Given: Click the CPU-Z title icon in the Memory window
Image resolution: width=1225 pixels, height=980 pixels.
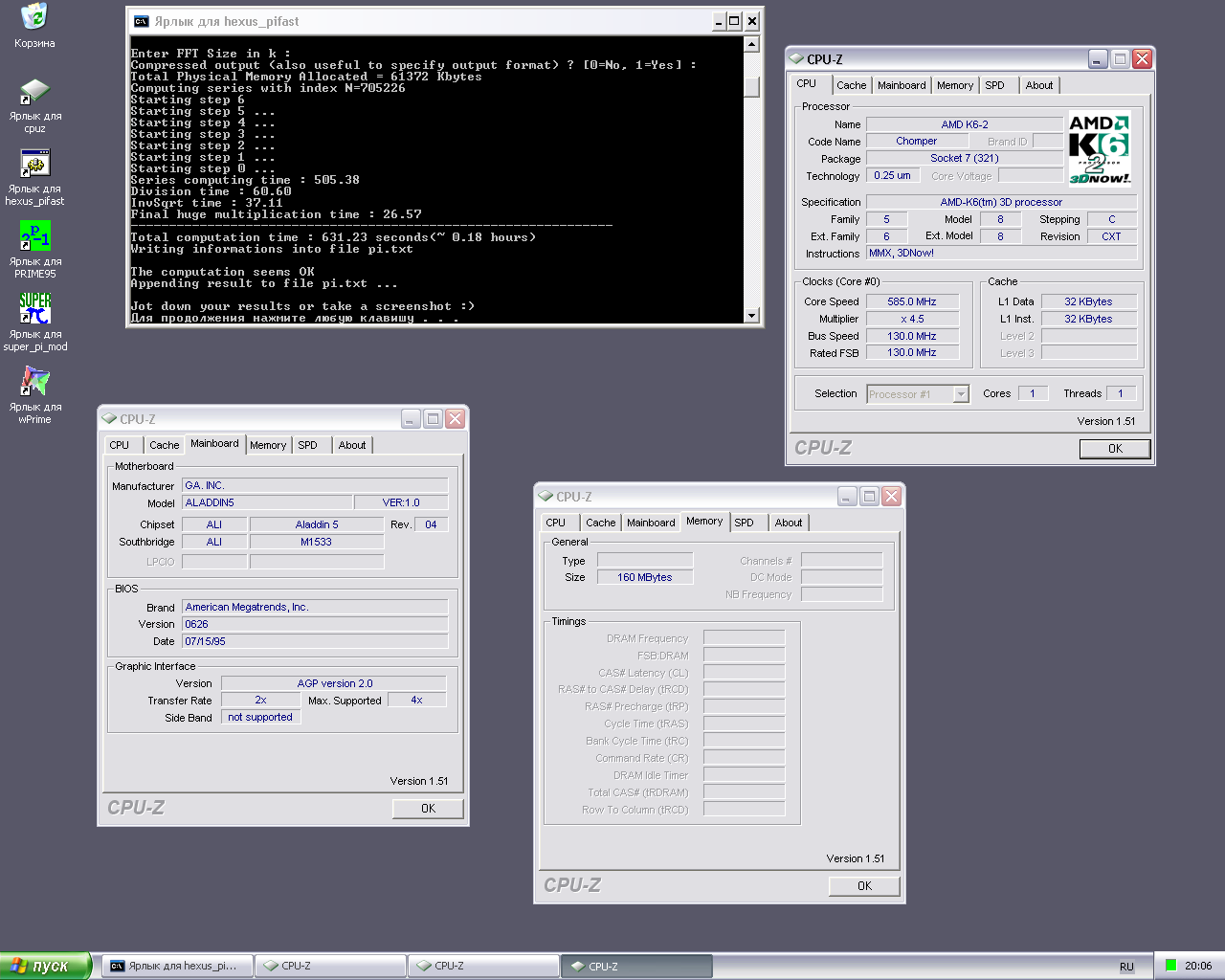Looking at the screenshot, I should click(546, 497).
